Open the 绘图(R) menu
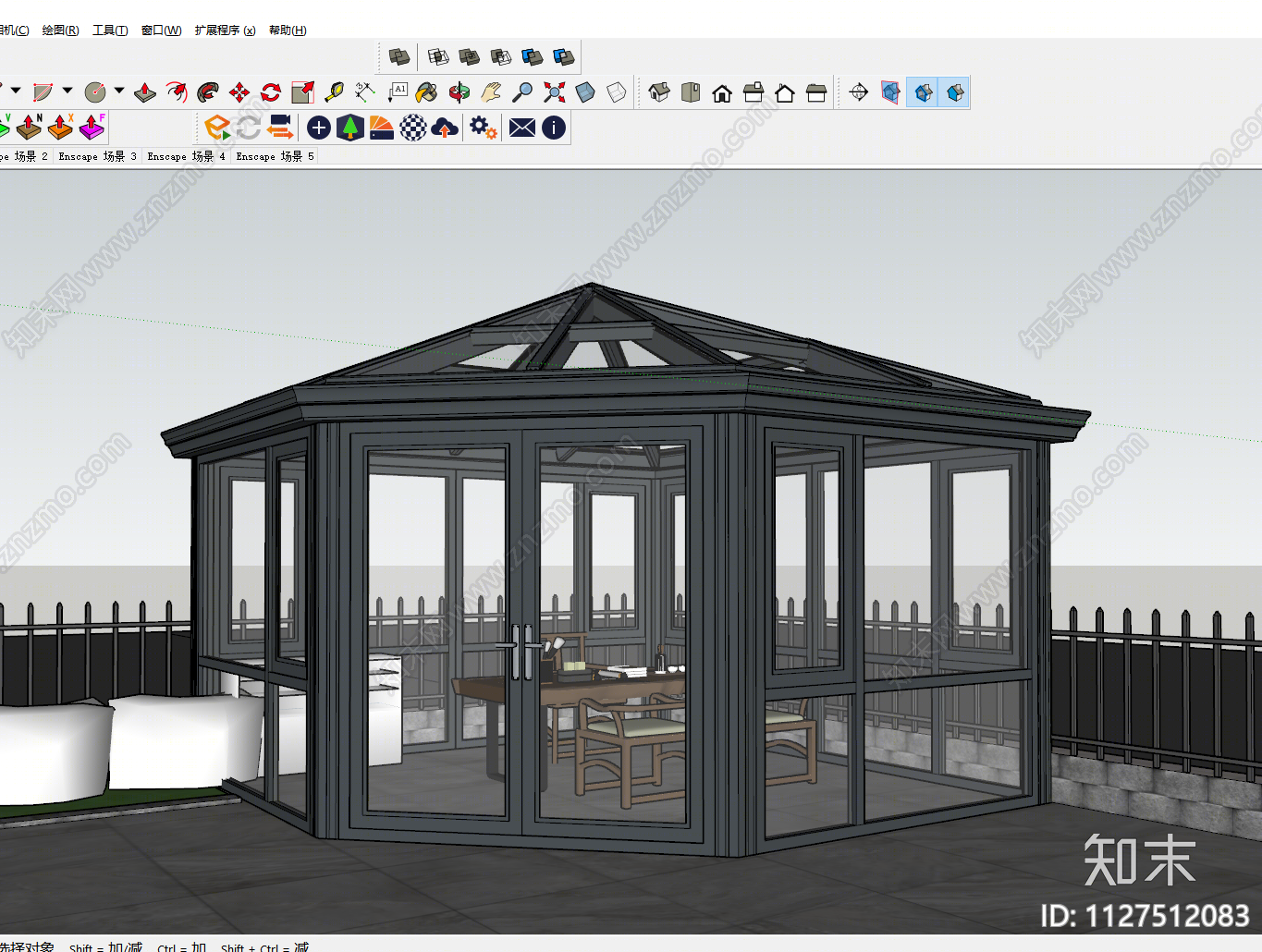 tap(60, 31)
